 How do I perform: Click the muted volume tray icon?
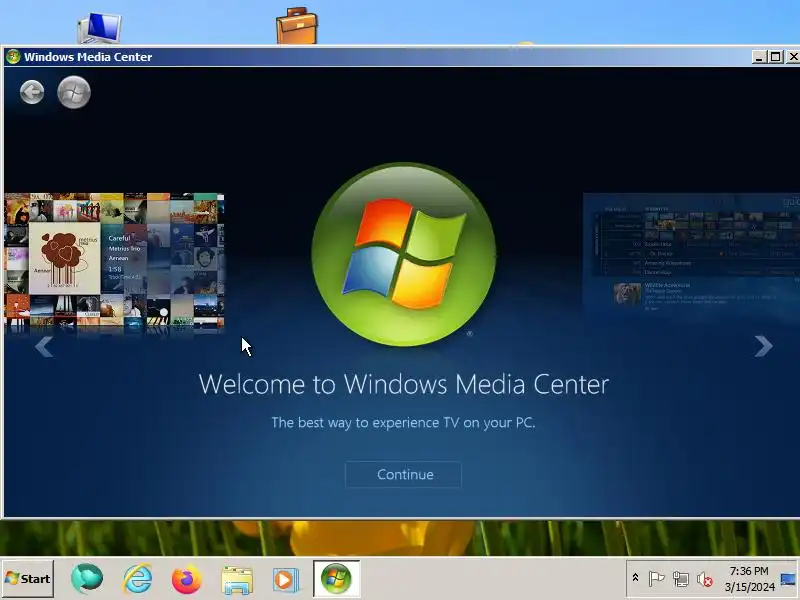[705, 579]
